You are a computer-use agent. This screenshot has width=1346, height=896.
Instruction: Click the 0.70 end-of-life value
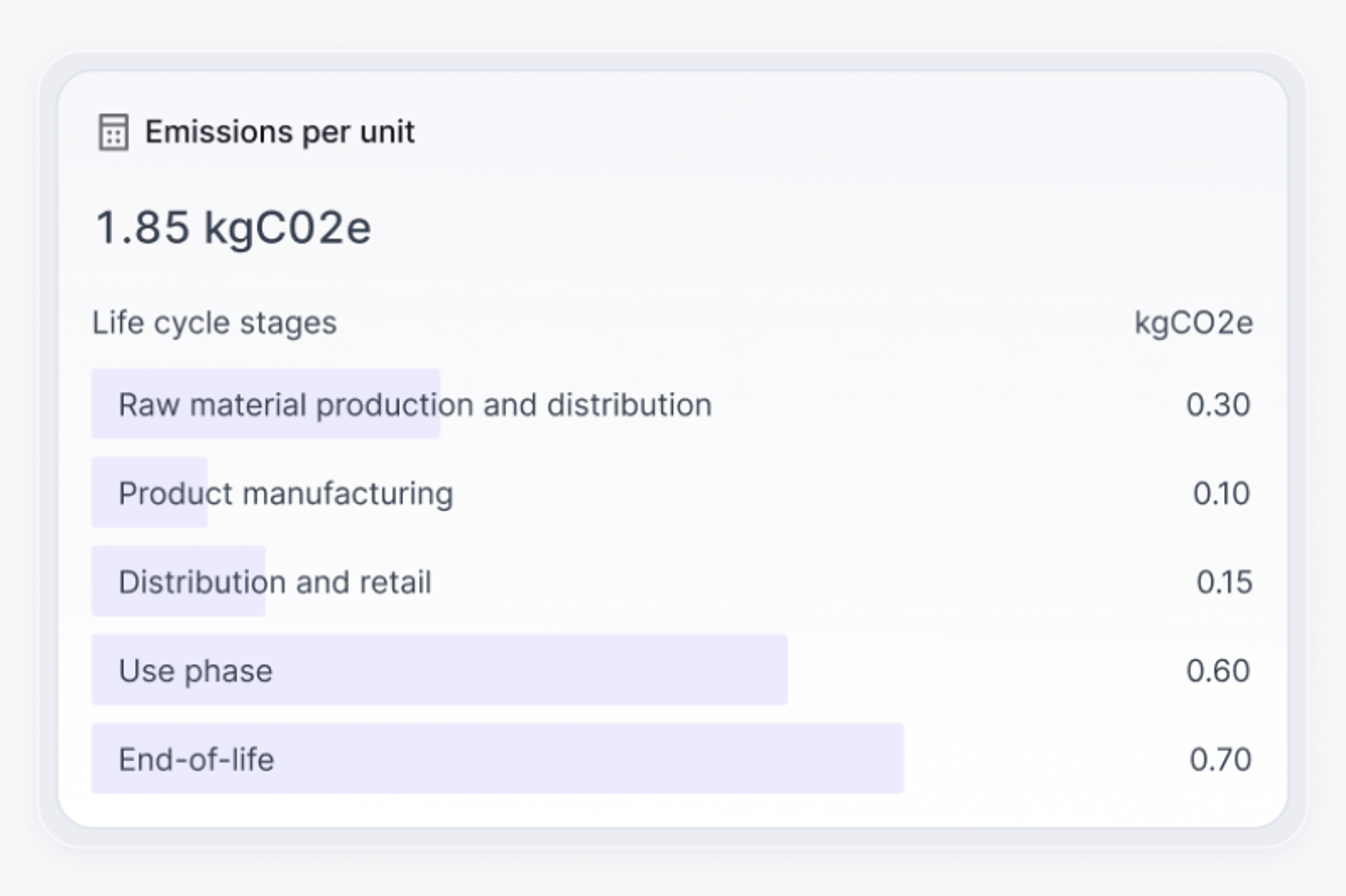[1220, 759]
